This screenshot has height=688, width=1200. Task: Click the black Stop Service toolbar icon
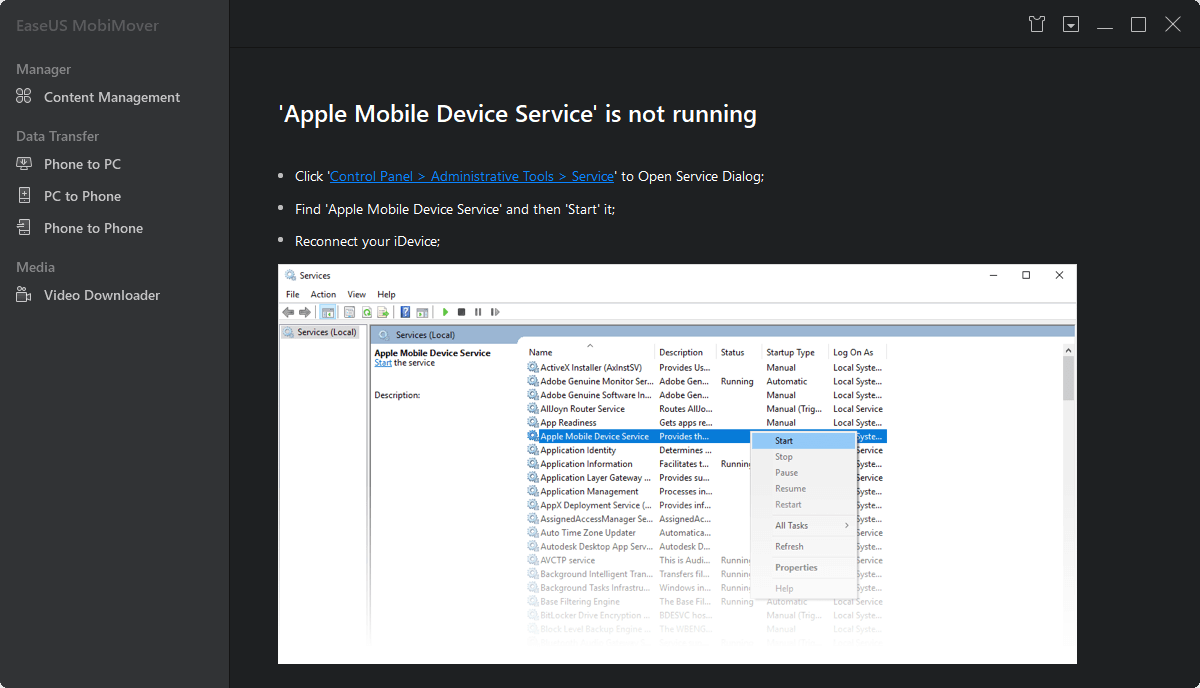(x=461, y=311)
